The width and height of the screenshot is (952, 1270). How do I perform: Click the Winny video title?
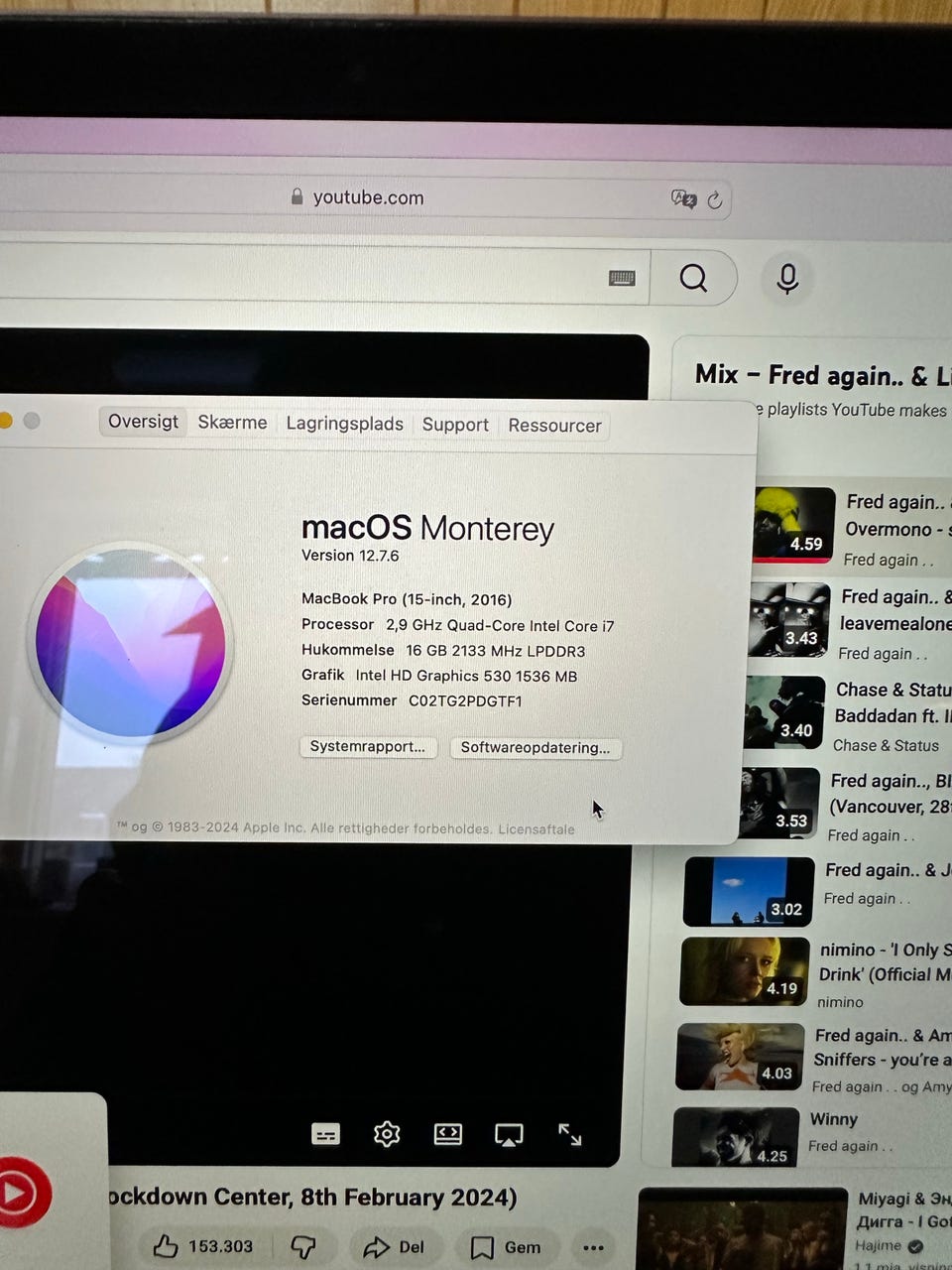pyautogui.click(x=834, y=1119)
